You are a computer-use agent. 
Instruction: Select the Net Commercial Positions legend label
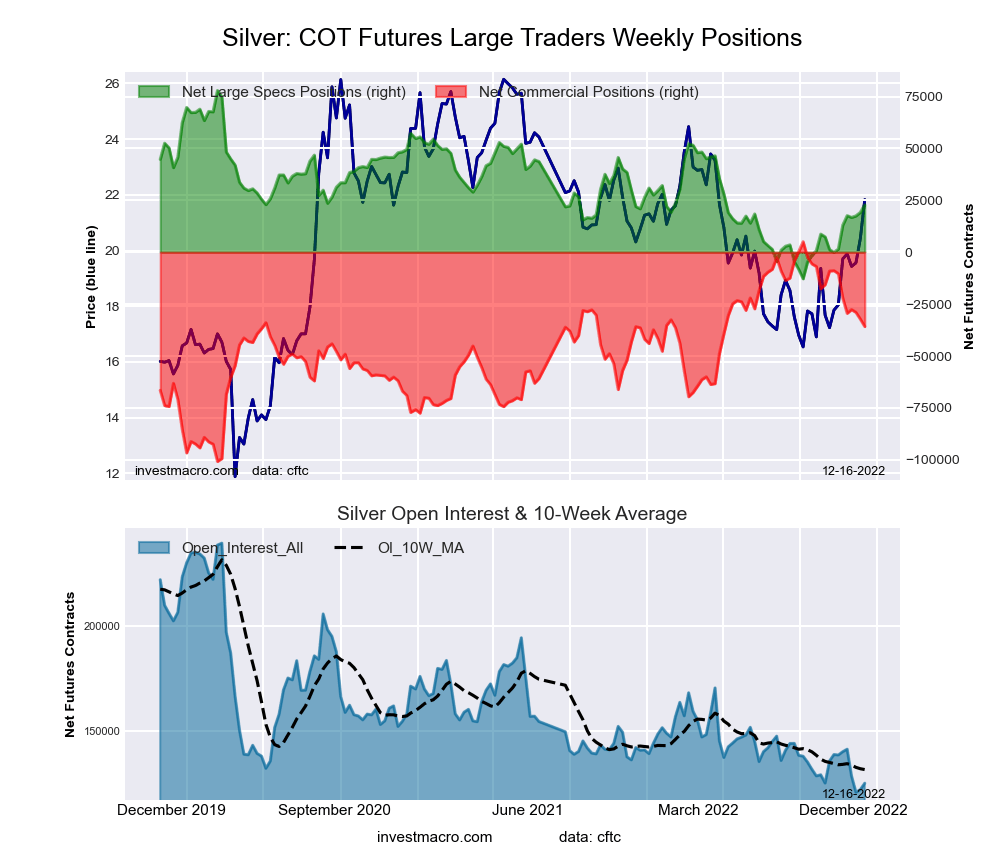pyautogui.click(x=589, y=92)
